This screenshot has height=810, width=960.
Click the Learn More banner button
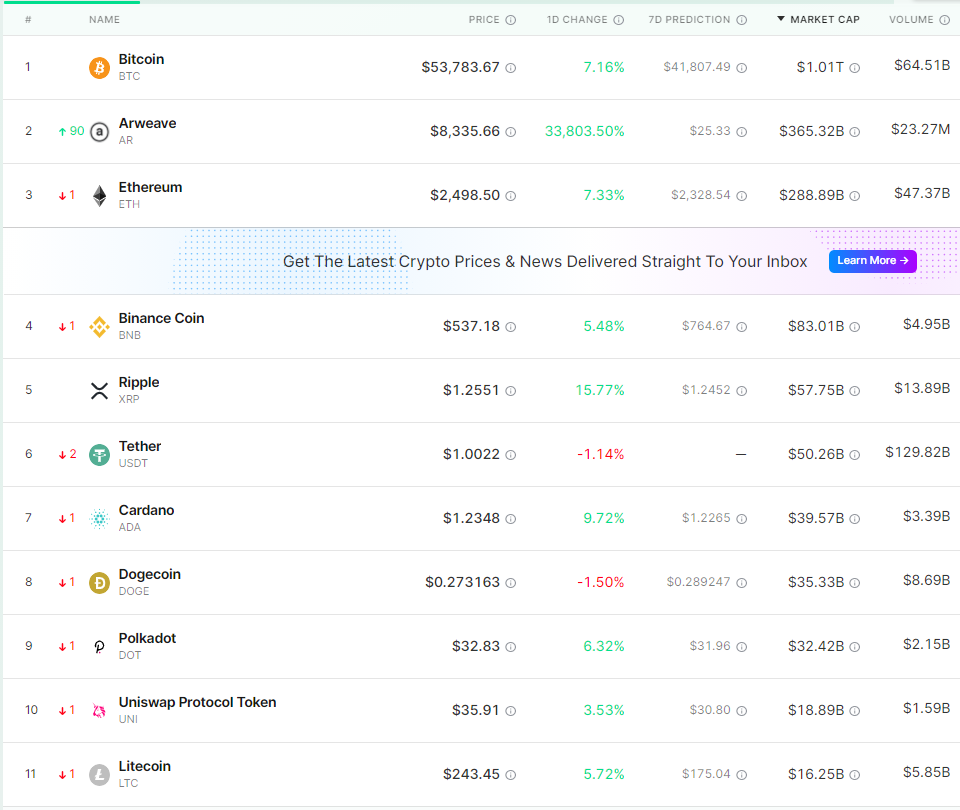(x=872, y=261)
